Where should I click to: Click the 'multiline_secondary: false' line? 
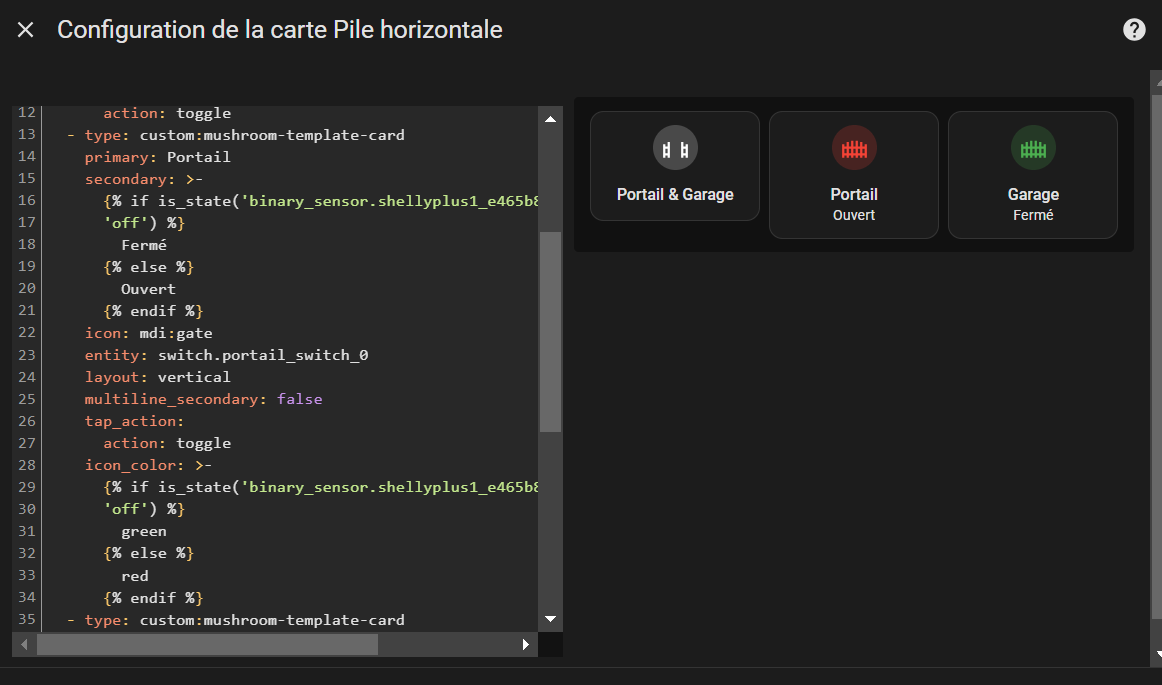click(x=203, y=399)
